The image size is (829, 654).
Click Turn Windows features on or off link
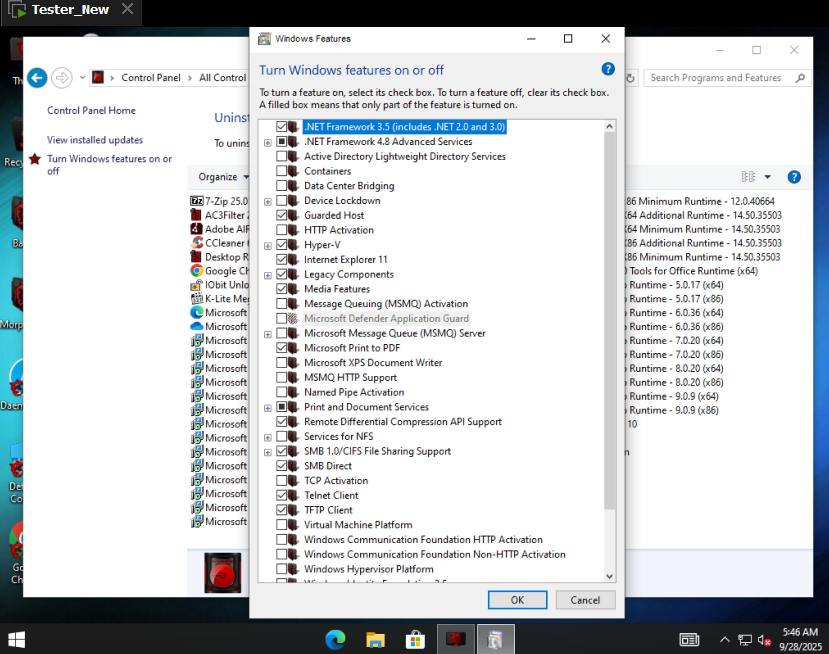109,164
